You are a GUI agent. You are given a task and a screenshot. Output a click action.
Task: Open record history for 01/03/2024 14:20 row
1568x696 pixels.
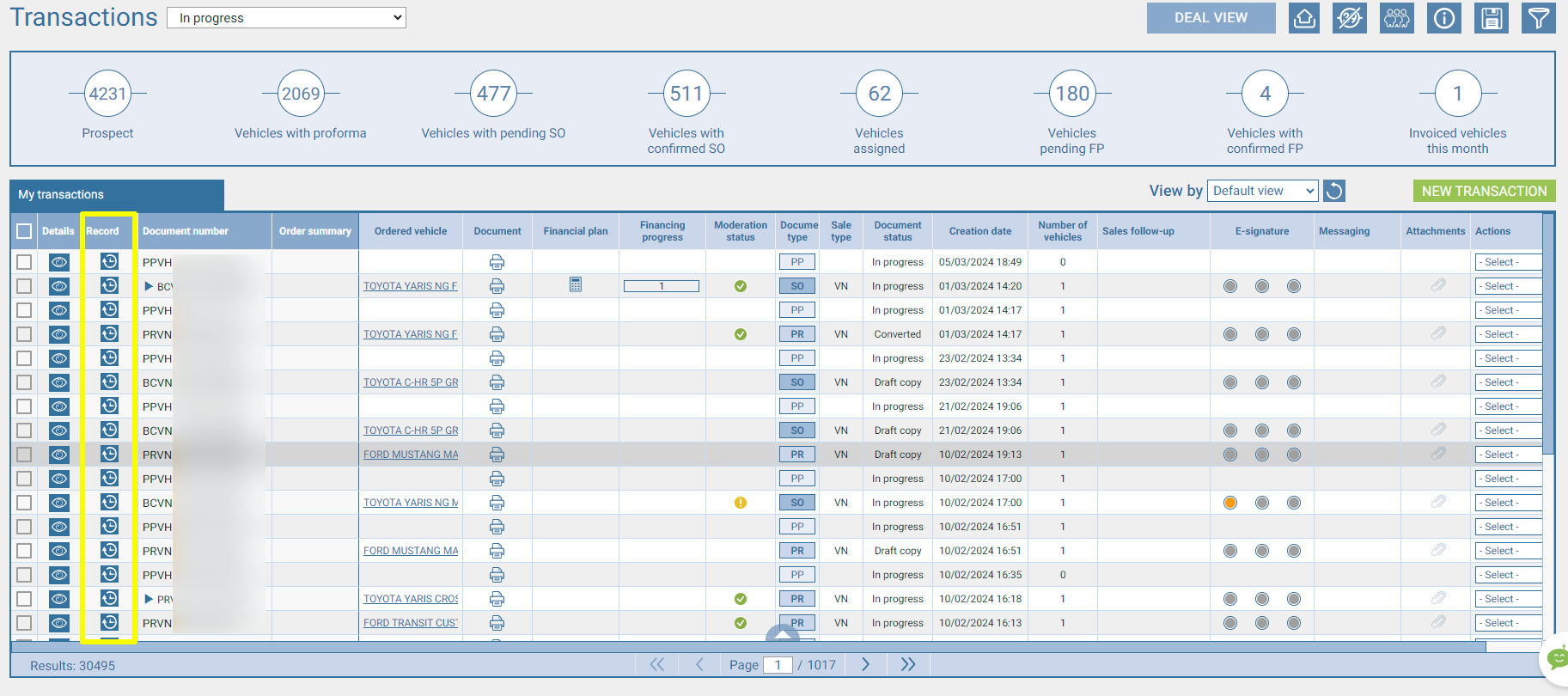click(109, 285)
